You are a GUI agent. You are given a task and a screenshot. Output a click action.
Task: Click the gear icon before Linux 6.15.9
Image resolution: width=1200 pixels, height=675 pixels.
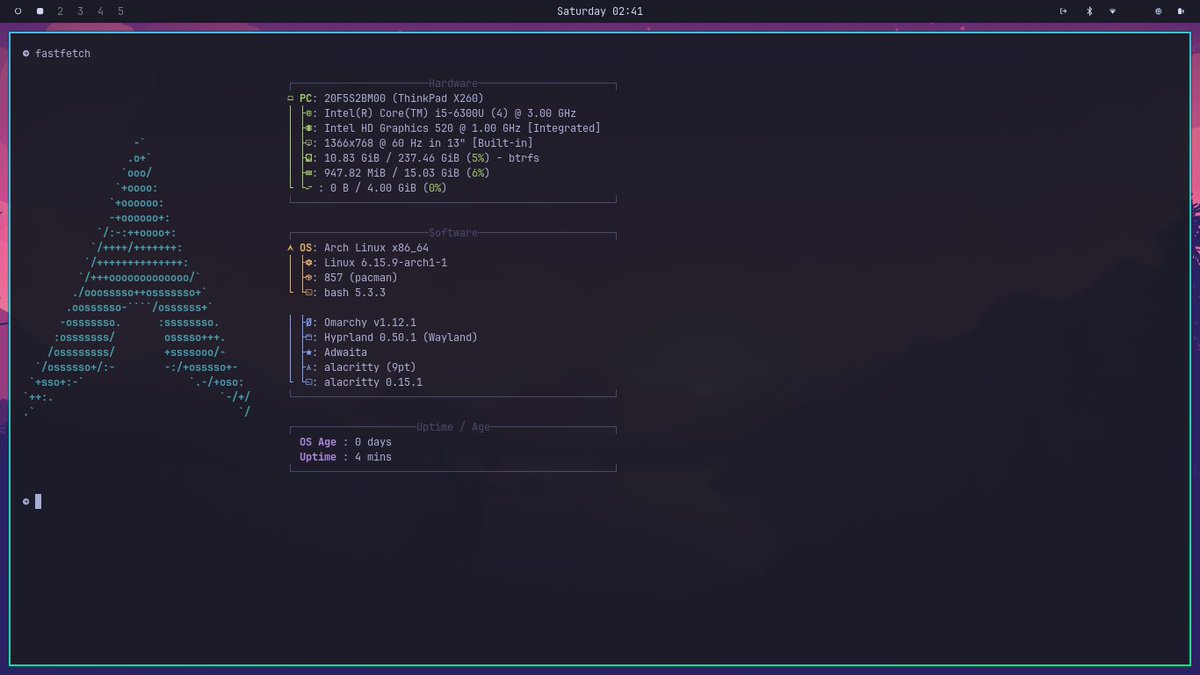click(x=309, y=263)
